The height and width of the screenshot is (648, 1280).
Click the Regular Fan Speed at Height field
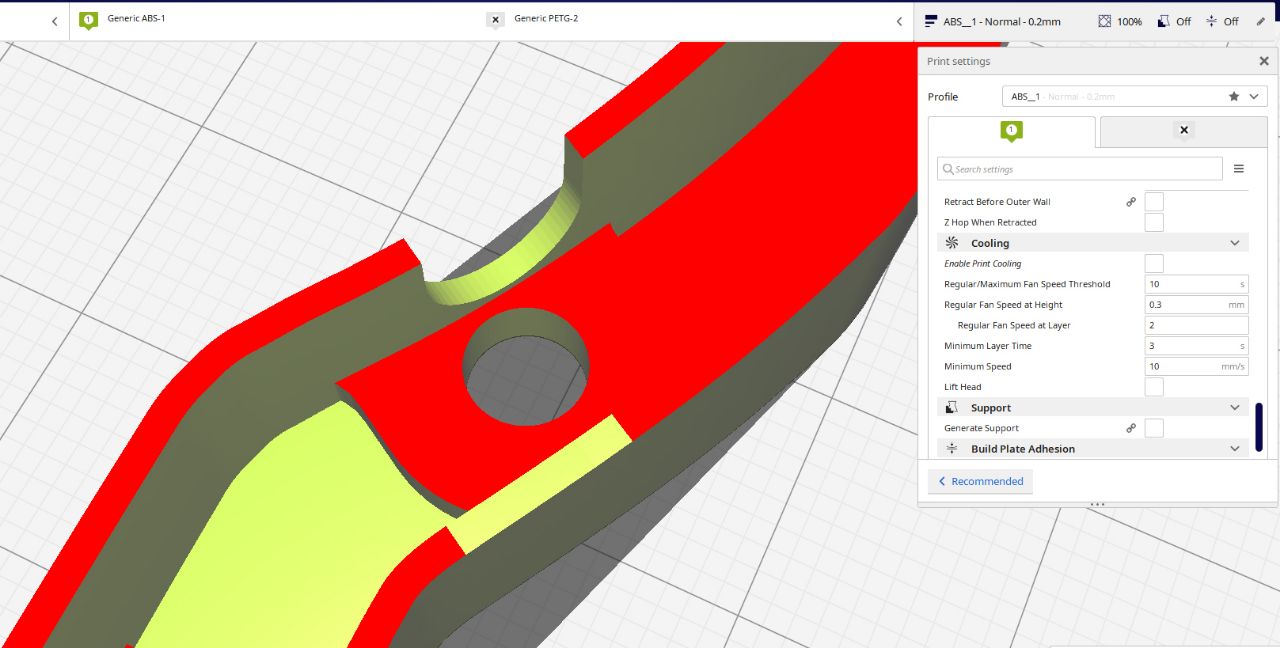(x=1197, y=304)
